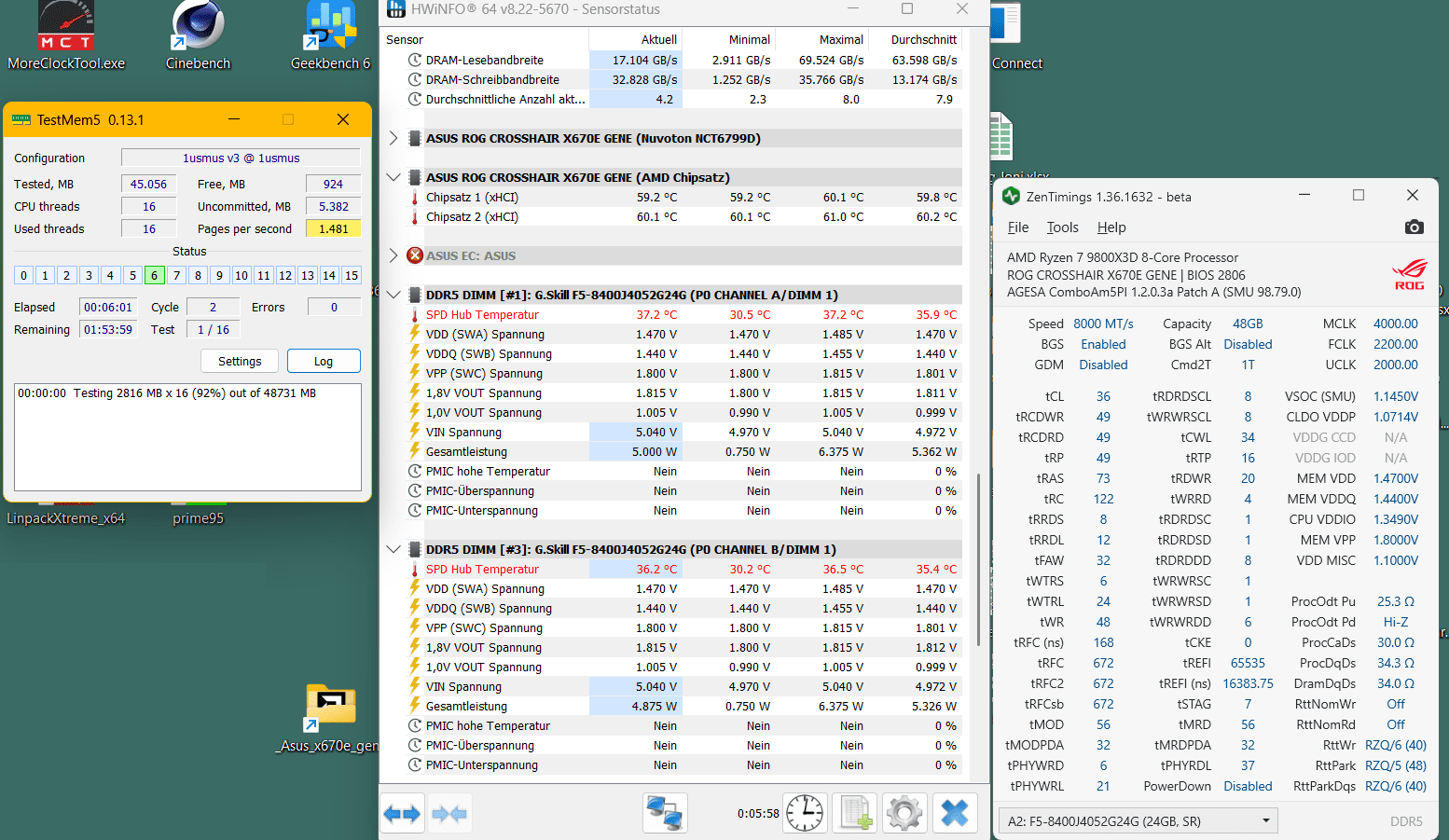This screenshot has height=840, width=1449.
Task: Click the ASUS EC error icon
Action: (x=415, y=255)
